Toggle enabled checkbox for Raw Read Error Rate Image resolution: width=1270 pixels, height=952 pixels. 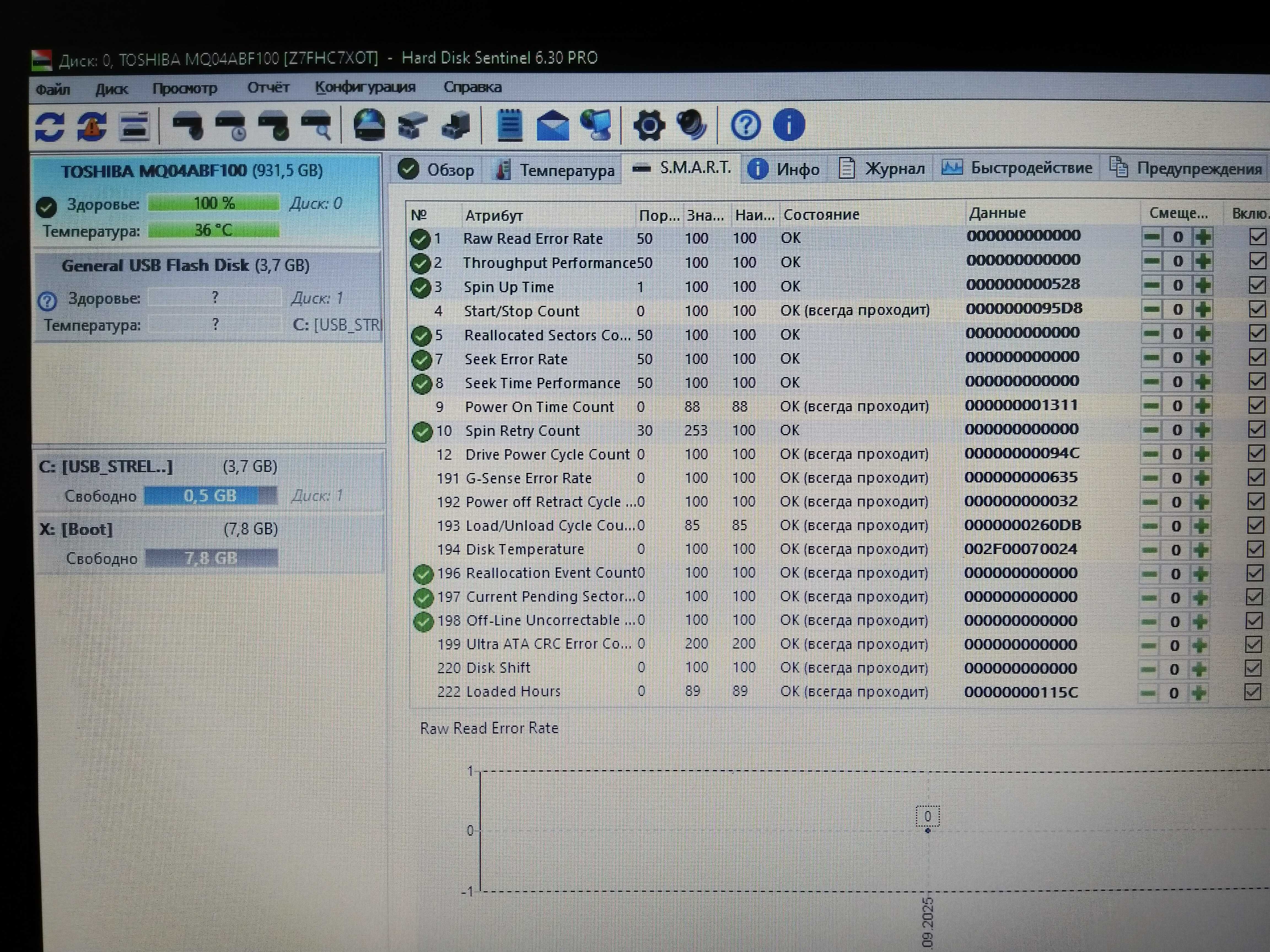click(1257, 236)
